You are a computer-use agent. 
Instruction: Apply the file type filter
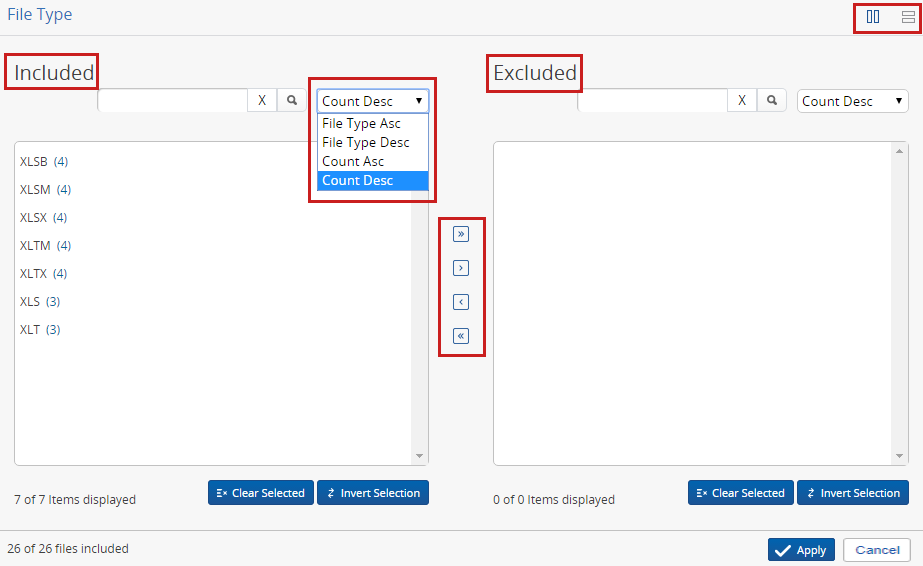coord(801,550)
